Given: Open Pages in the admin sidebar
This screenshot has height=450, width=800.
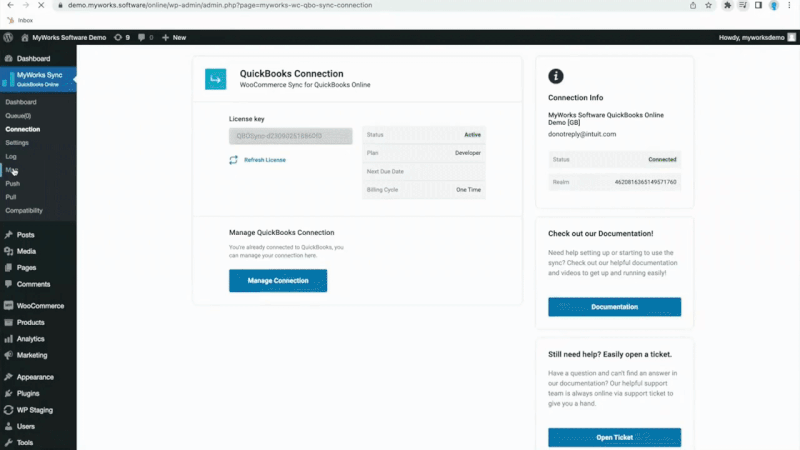Looking at the screenshot, I should tap(26, 267).
